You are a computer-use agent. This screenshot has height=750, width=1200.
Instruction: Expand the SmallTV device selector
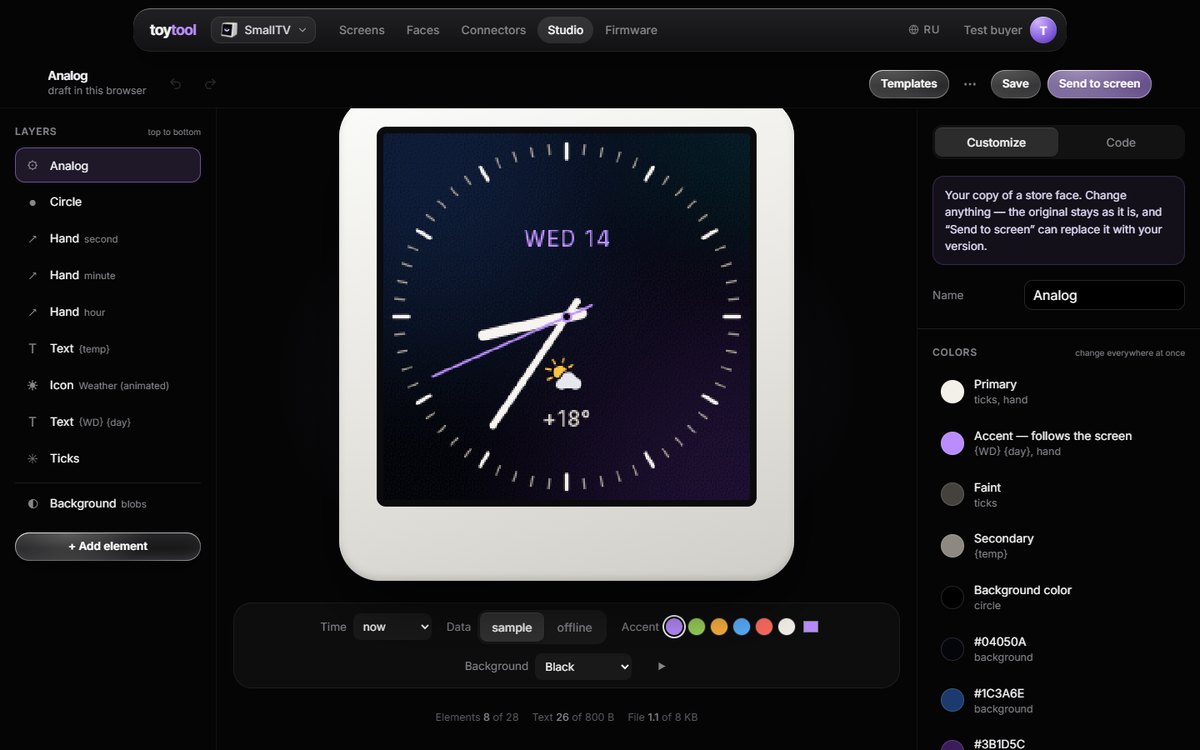pyautogui.click(x=263, y=30)
